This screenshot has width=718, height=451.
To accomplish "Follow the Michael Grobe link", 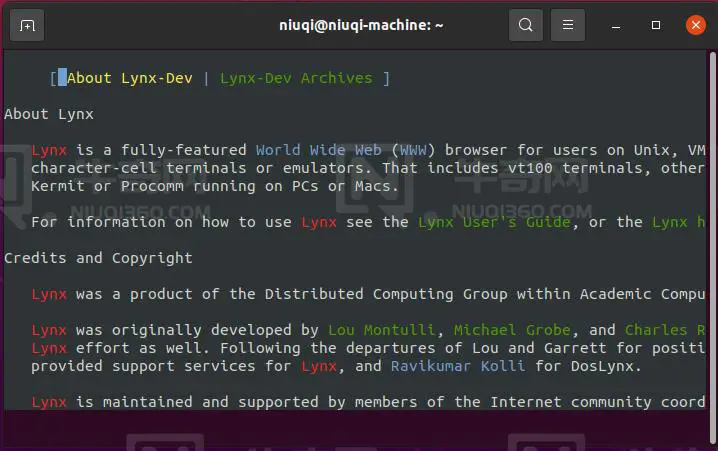I will pos(512,330).
